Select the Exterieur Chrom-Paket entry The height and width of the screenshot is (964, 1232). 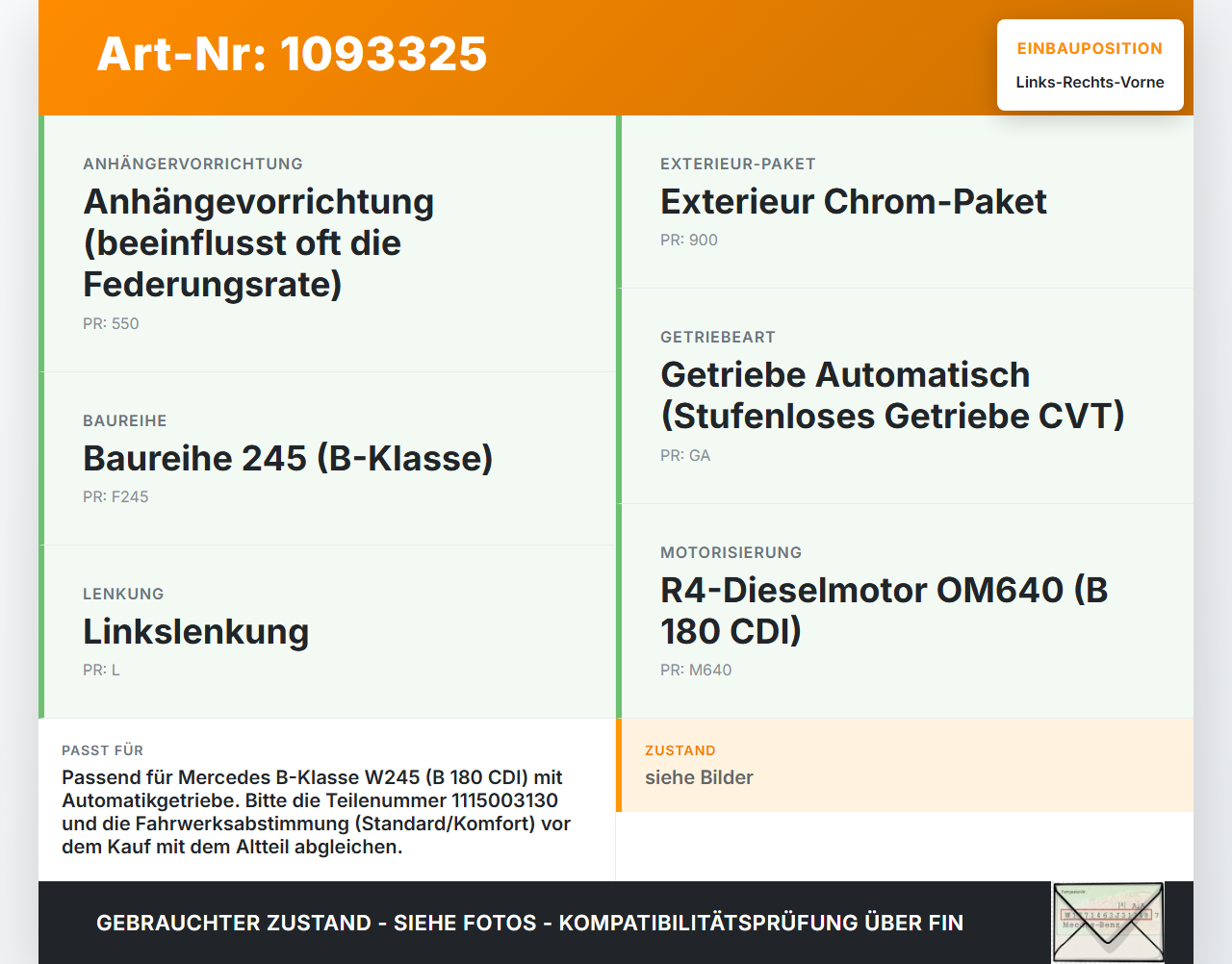point(854,201)
